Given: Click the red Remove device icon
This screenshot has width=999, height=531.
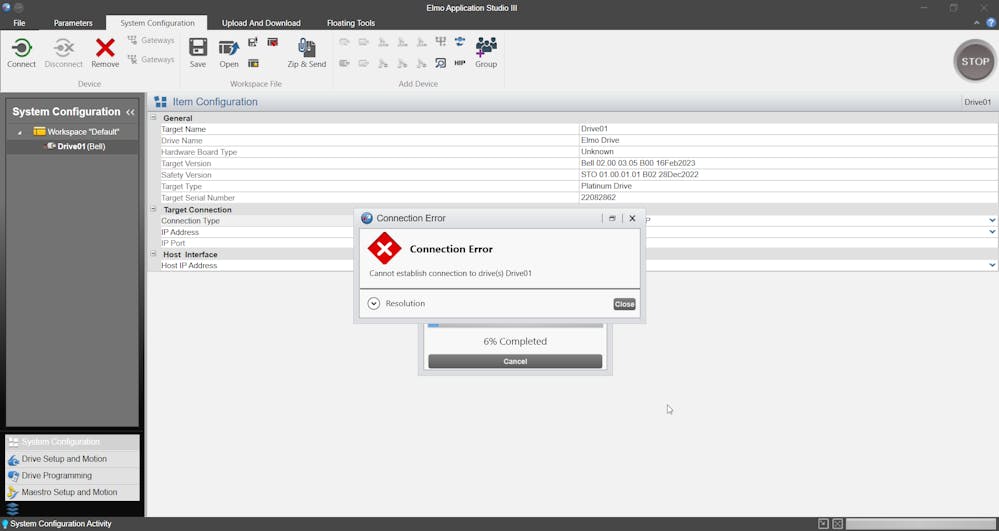Looking at the screenshot, I should (105, 49).
